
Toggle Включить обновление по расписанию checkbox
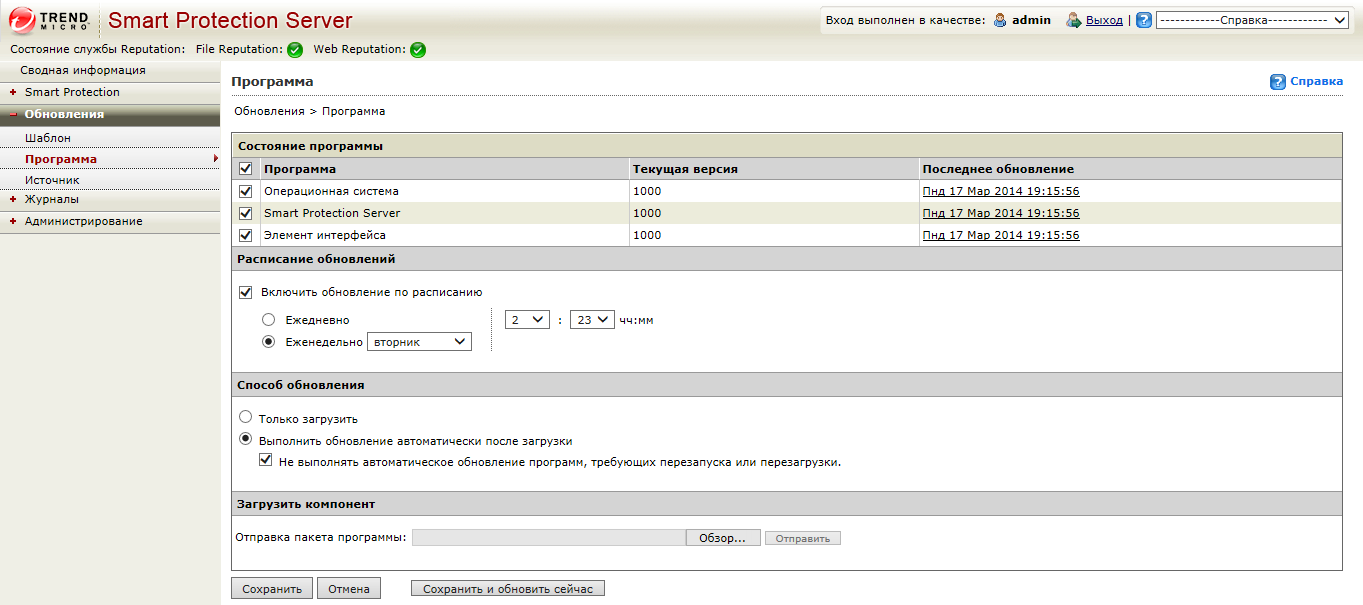click(246, 293)
